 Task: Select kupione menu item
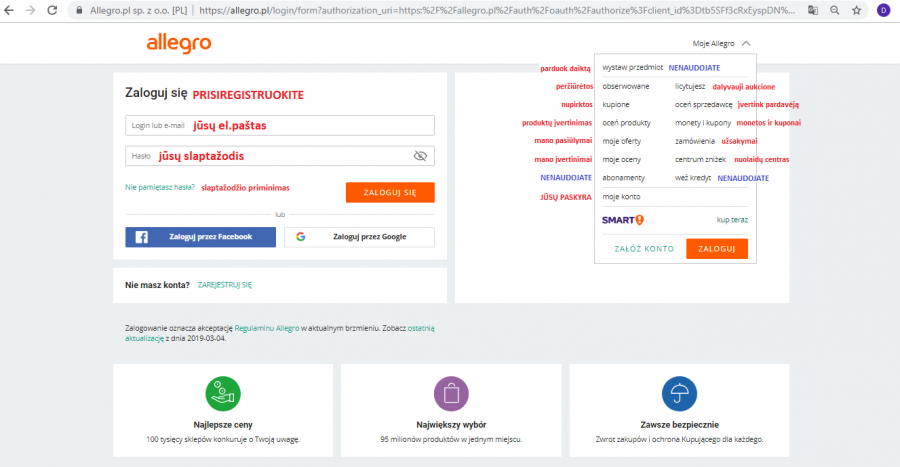point(616,104)
